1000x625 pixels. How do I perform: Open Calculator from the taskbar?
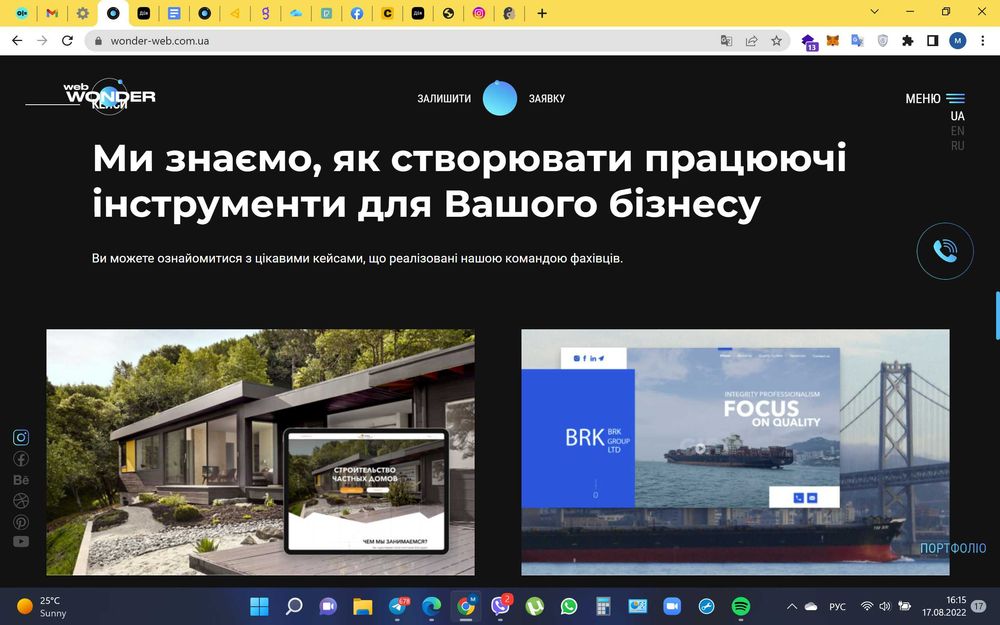point(603,607)
